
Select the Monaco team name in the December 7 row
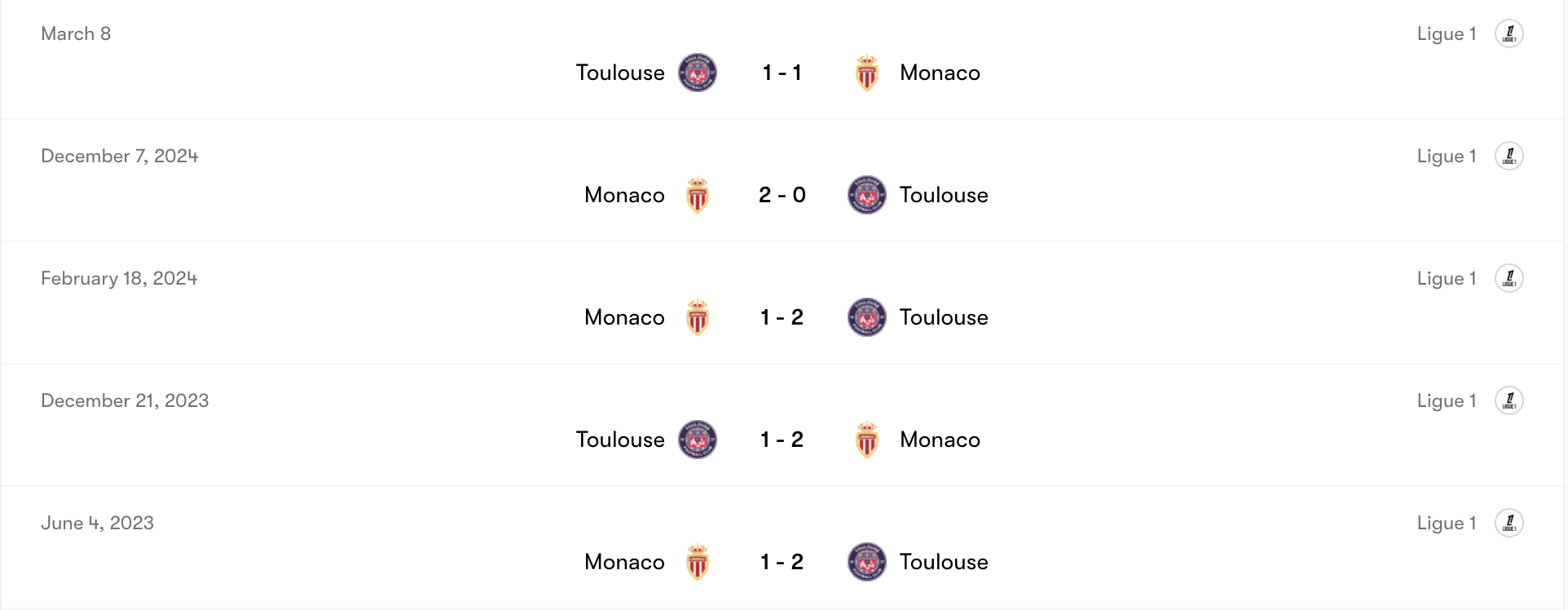pyautogui.click(x=623, y=195)
